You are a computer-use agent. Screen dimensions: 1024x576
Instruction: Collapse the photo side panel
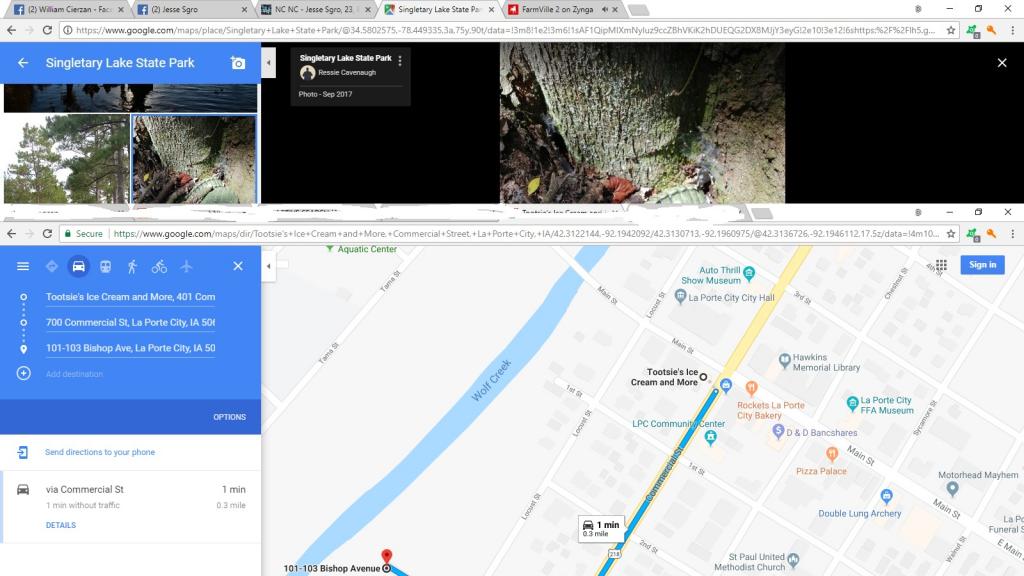tap(268, 63)
